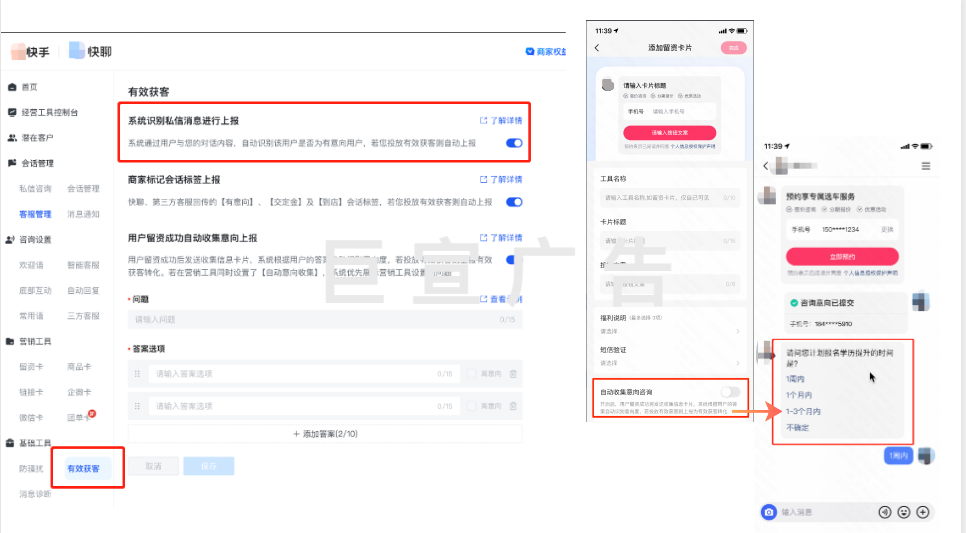This screenshot has height=533, width=966.
Task: Grab first answer option drag handle
Action: coord(137,373)
